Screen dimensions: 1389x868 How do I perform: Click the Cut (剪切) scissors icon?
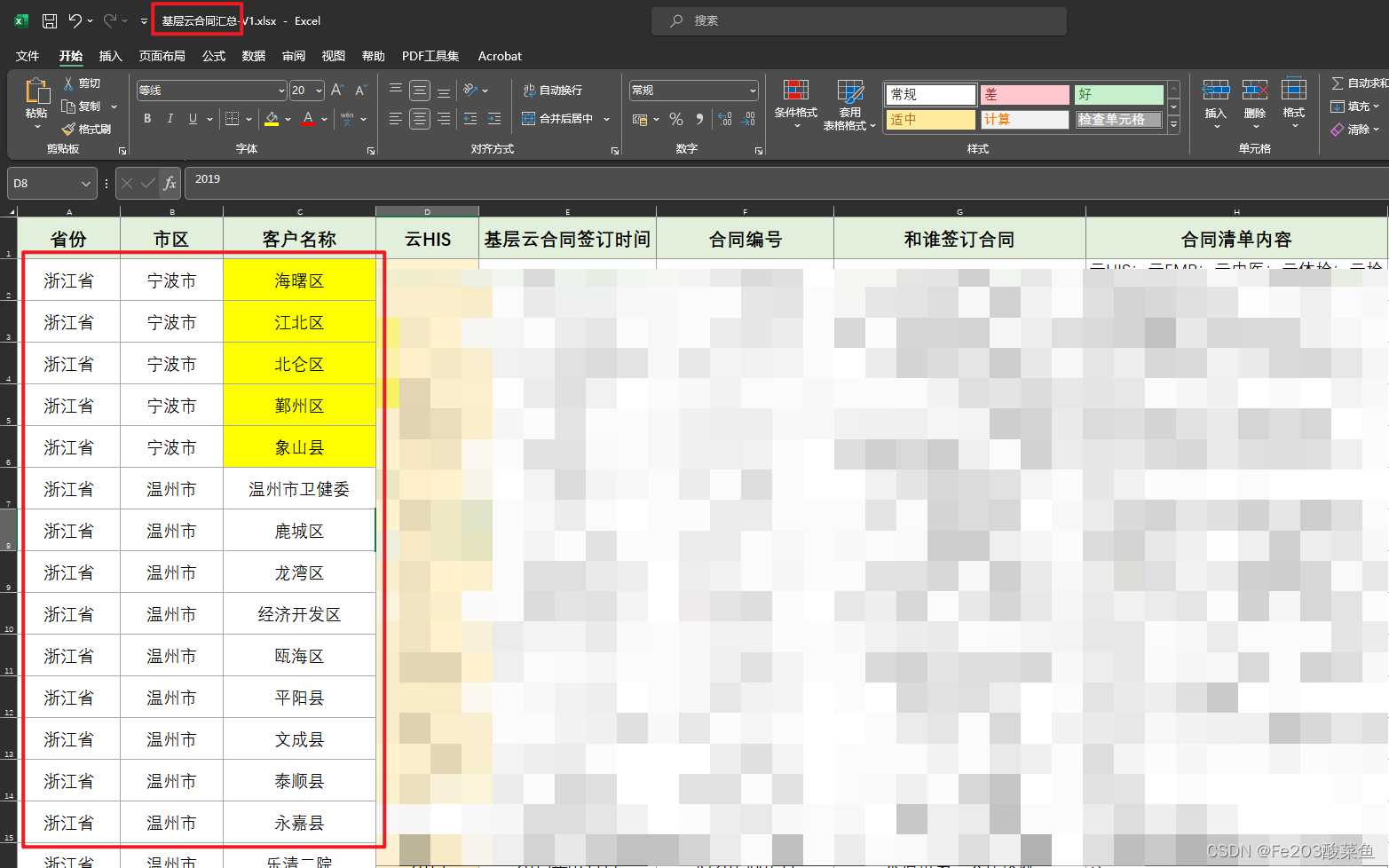68,83
